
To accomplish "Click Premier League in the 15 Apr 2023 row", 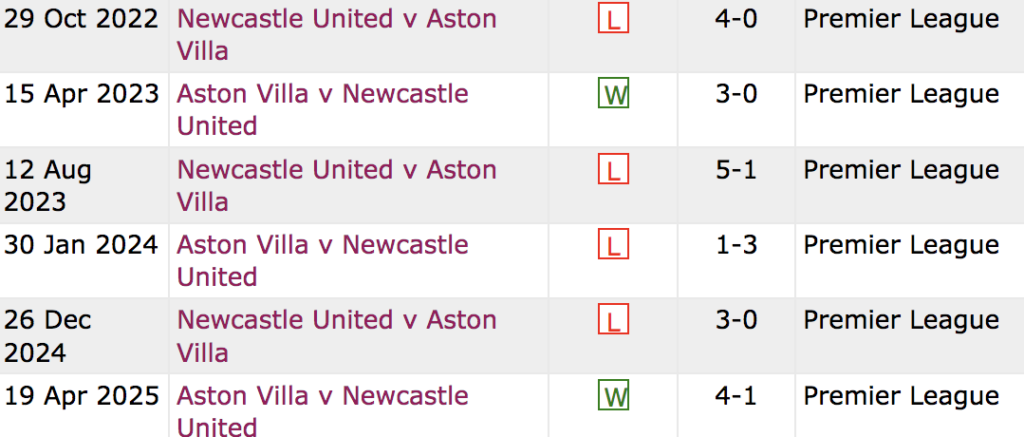I will (901, 94).
